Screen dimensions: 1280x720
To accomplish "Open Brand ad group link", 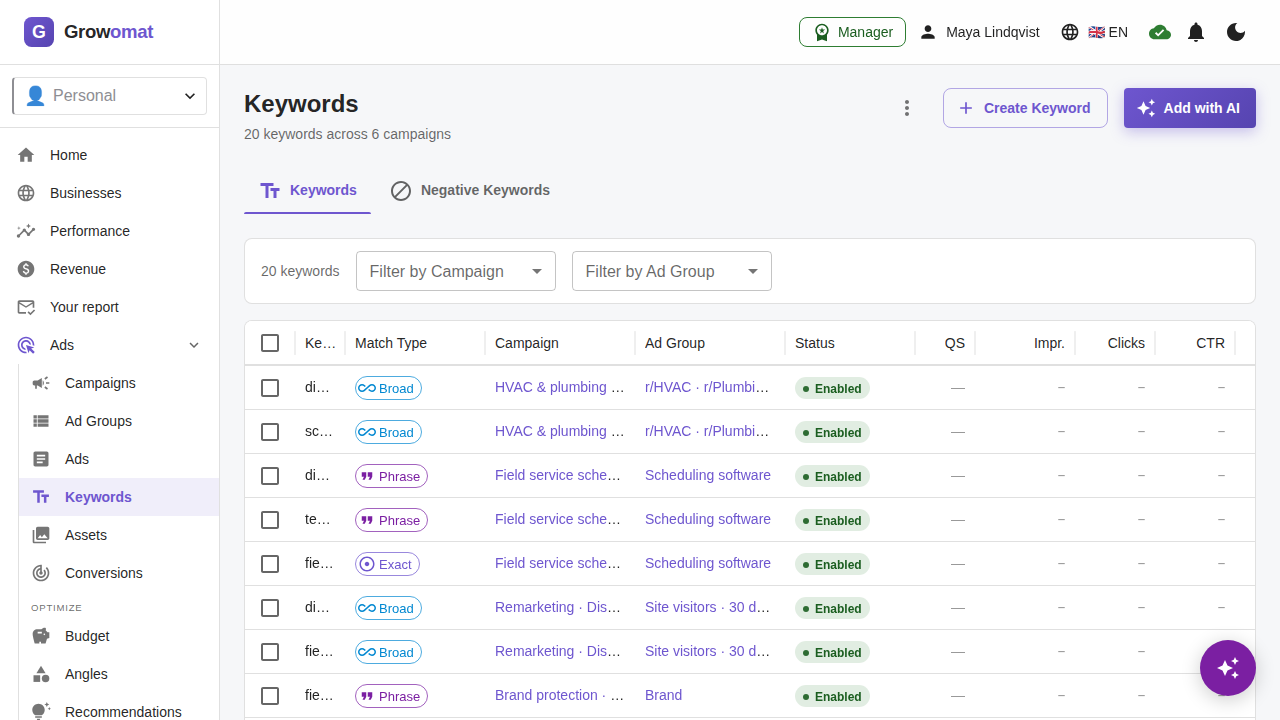I will coord(664,695).
